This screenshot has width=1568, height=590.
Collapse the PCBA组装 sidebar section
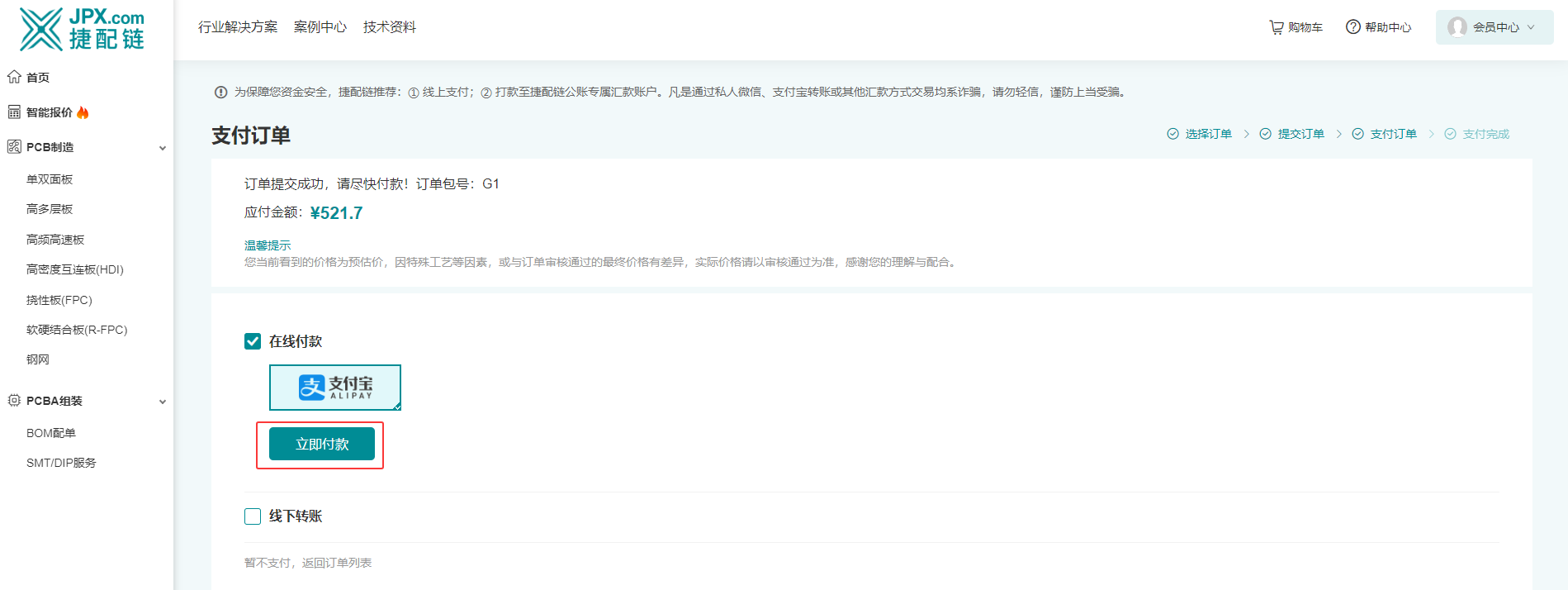tap(163, 402)
